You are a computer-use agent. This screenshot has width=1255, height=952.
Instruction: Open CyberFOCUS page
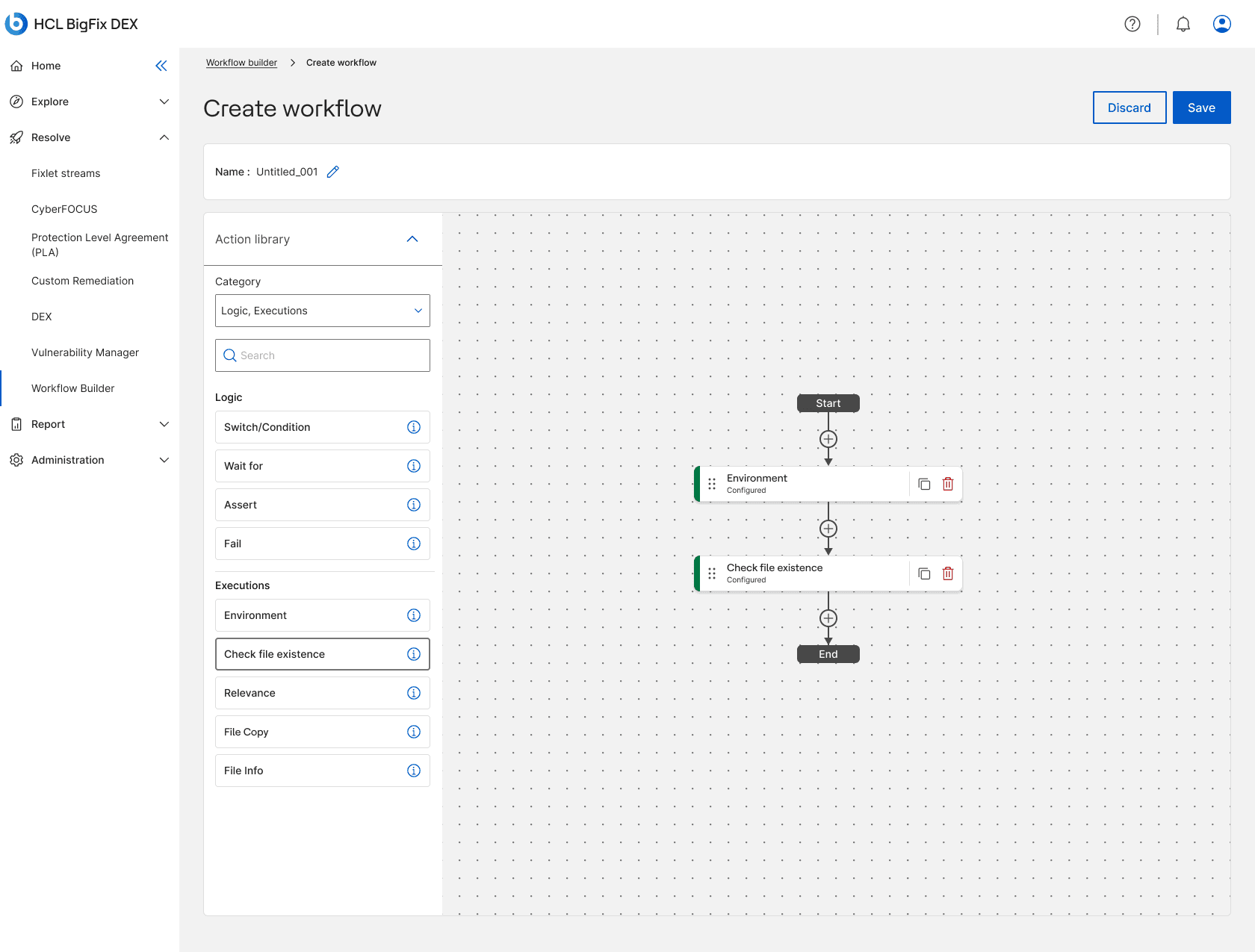64,209
